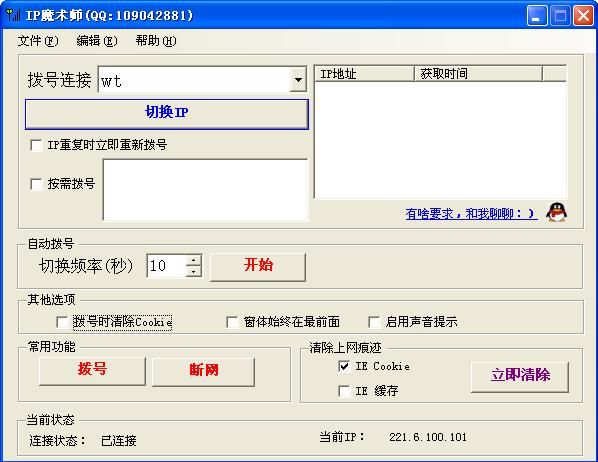Open the 文件(F) menu

pos(38,40)
